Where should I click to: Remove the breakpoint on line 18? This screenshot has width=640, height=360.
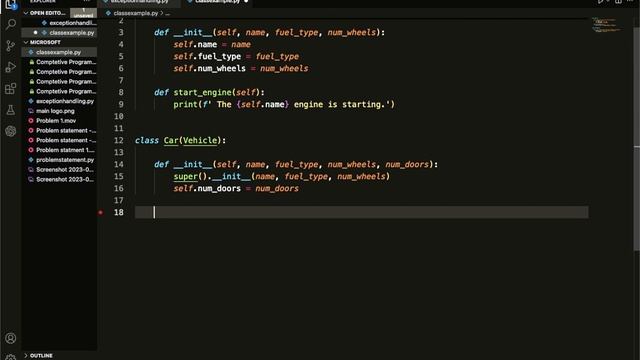(100, 212)
